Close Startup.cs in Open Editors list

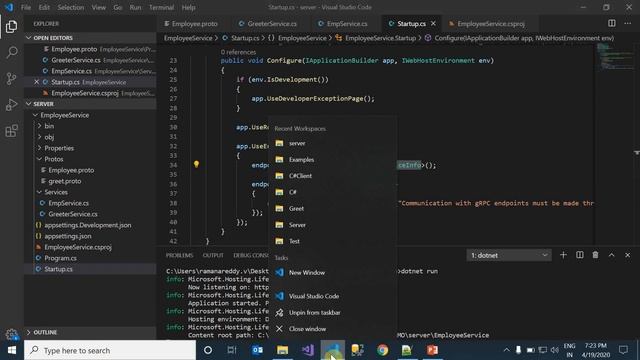36,82
